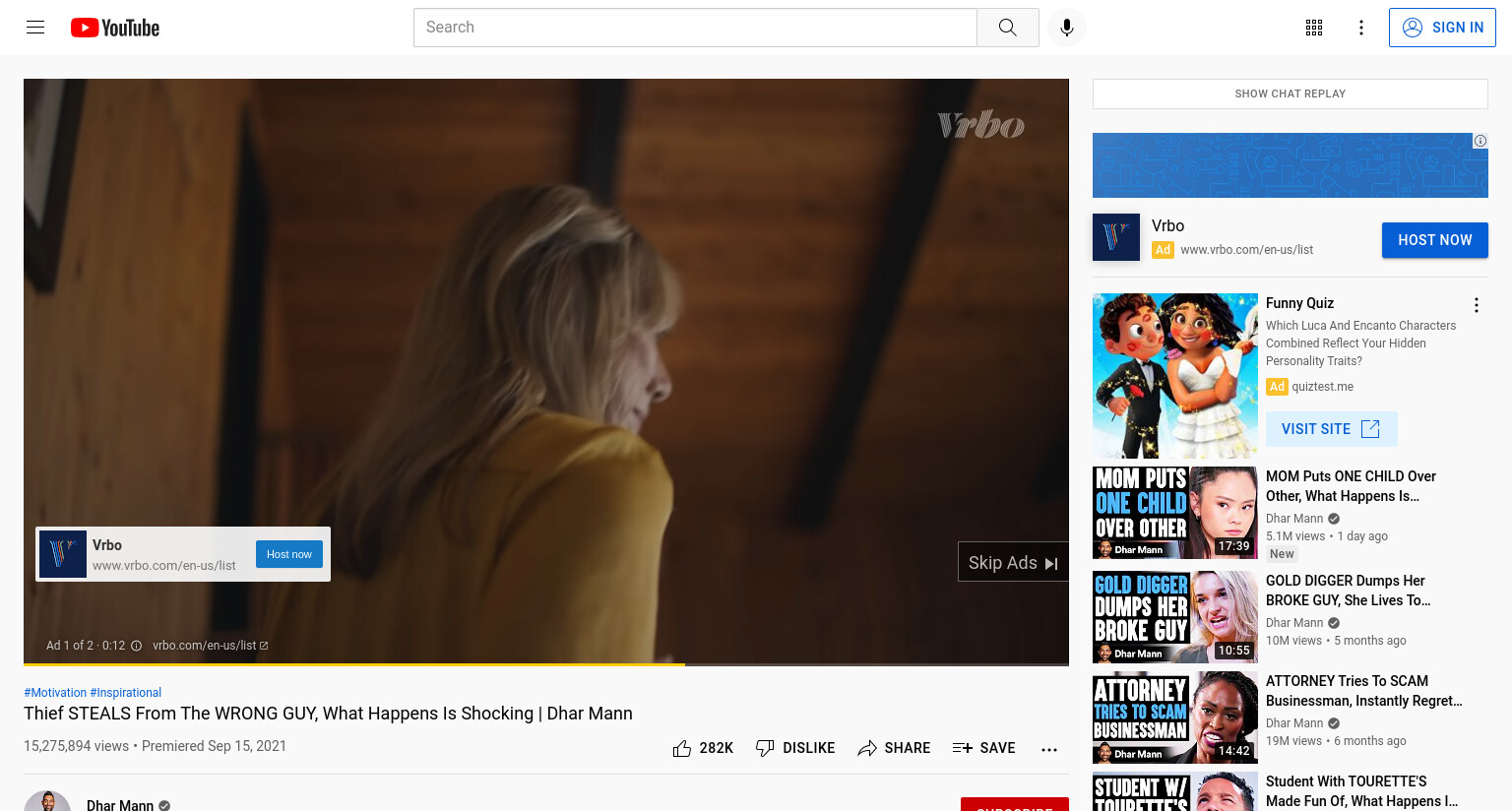Open ad info circle icon in player
This screenshot has height=811, width=1512.
[137, 646]
